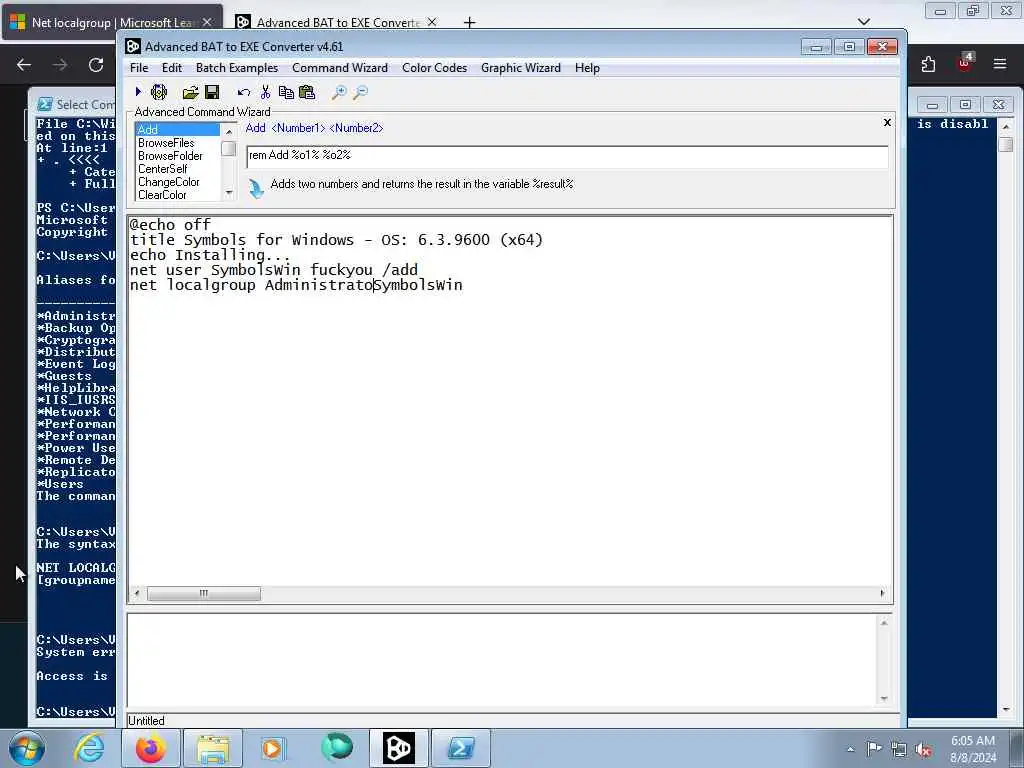
Task: Open the Command Wizard menu
Action: click(x=340, y=68)
